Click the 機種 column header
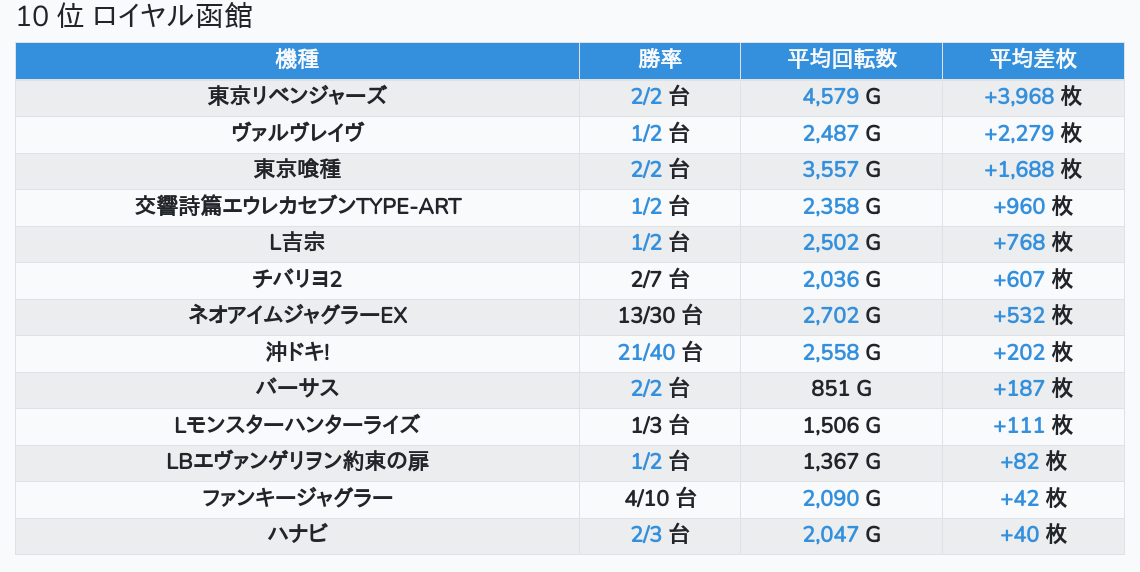1140x572 pixels. (x=297, y=60)
